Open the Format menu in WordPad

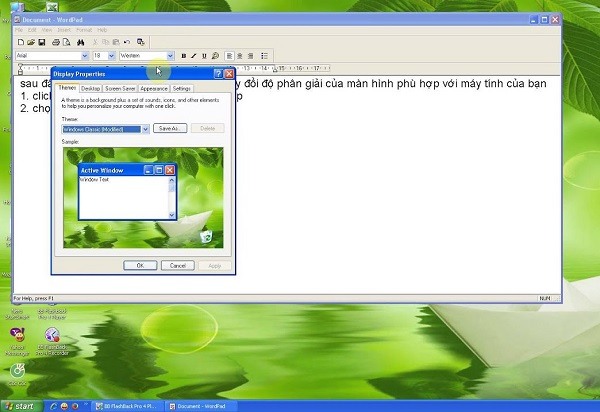click(84, 30)
